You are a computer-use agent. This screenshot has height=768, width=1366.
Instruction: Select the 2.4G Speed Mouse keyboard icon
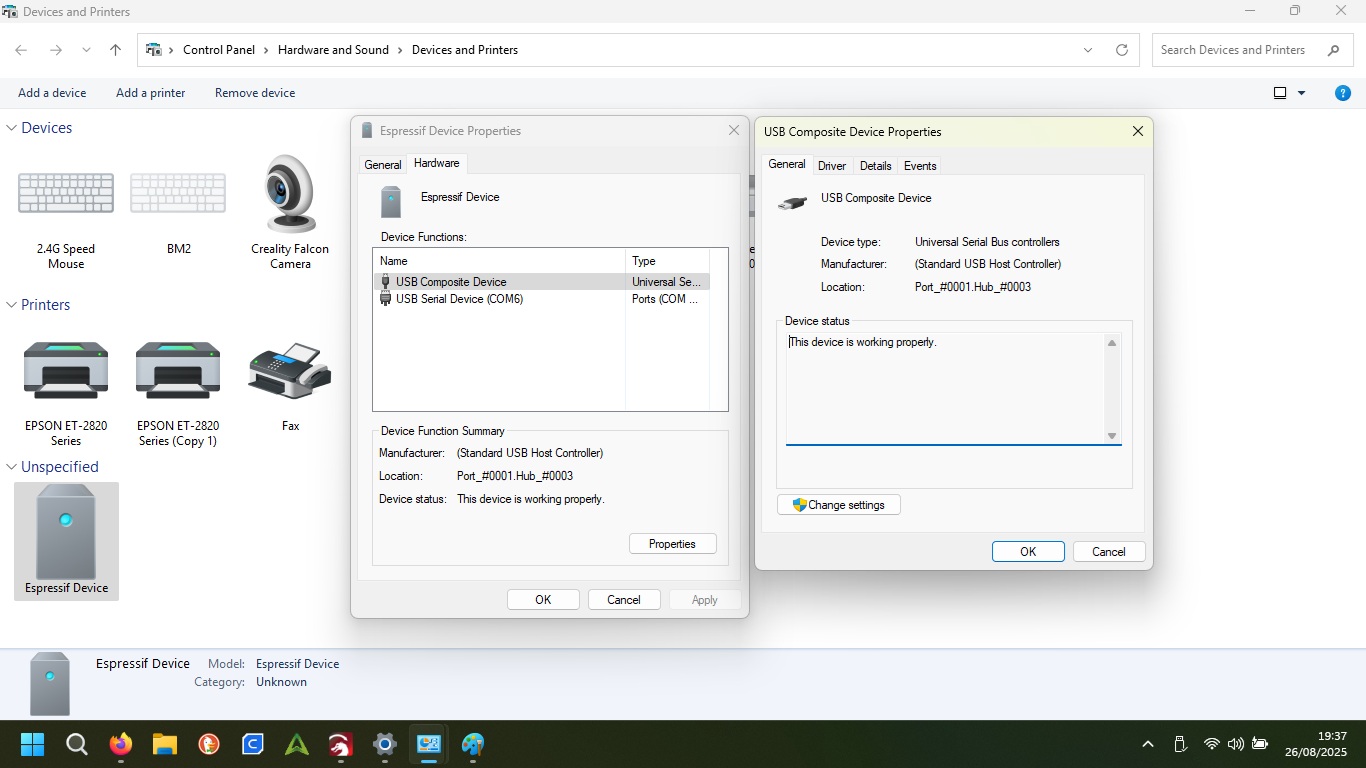click(66, 193)
